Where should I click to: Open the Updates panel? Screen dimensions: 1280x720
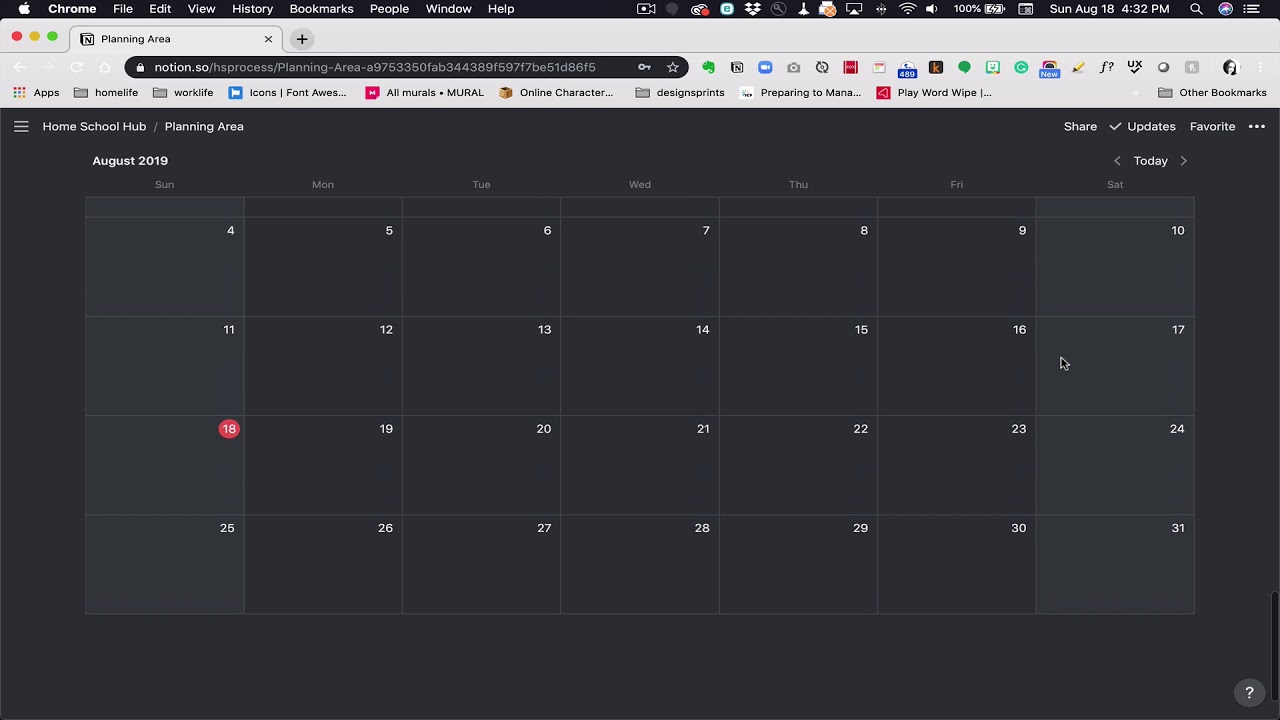click(1142, 127)
